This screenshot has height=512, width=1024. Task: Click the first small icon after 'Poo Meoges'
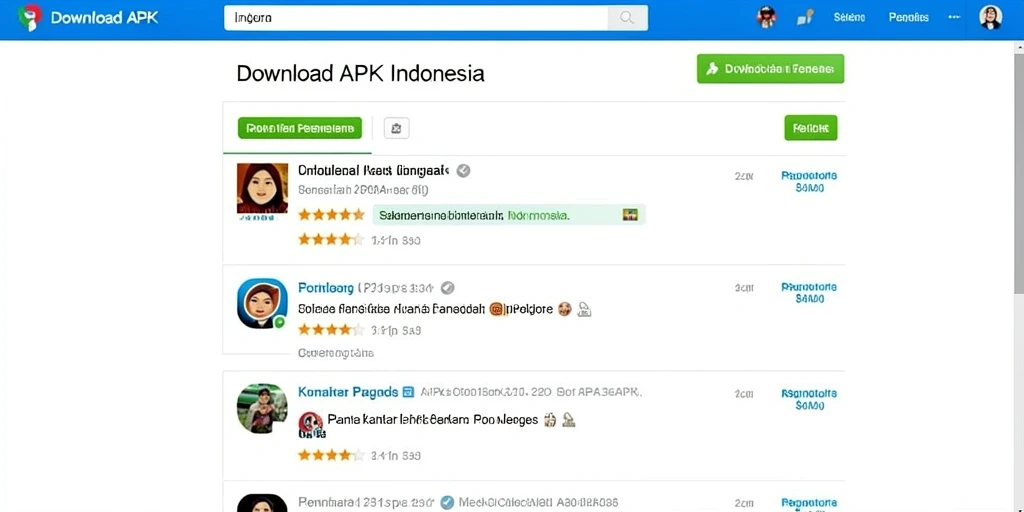[550, 420]
